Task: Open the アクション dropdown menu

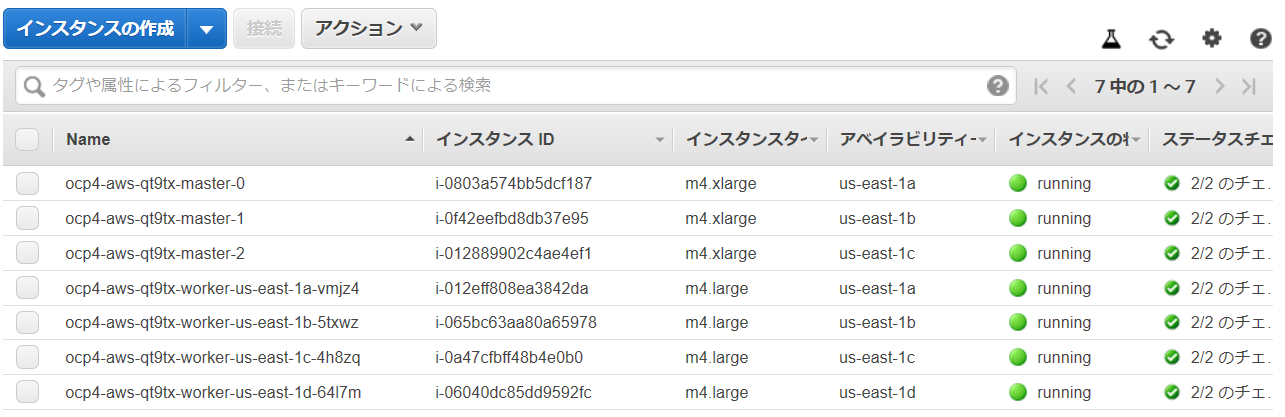Action: [369, 29]
